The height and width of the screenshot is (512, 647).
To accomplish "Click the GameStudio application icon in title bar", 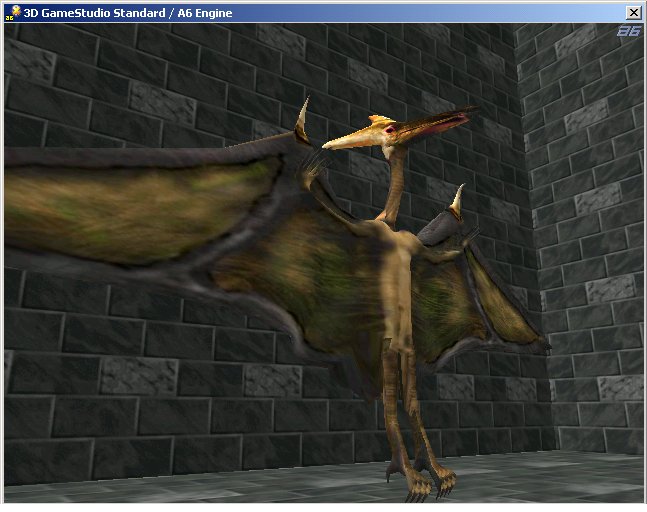I will pyautogui.click(x=13, y=13).
